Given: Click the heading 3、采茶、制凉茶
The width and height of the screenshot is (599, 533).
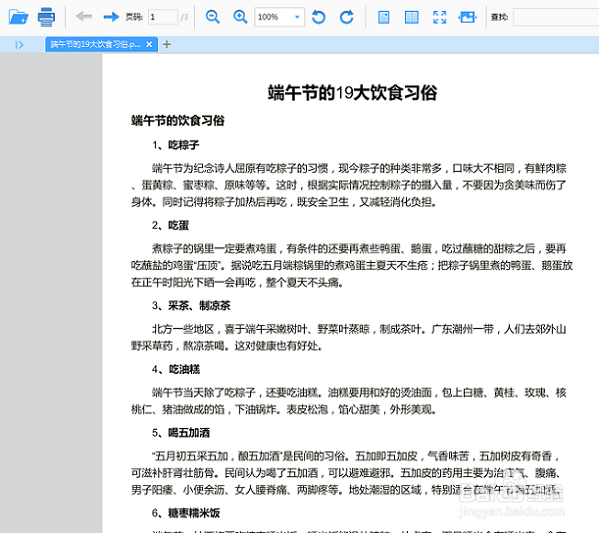Looking at the screenshot, I should coord(191,306).
